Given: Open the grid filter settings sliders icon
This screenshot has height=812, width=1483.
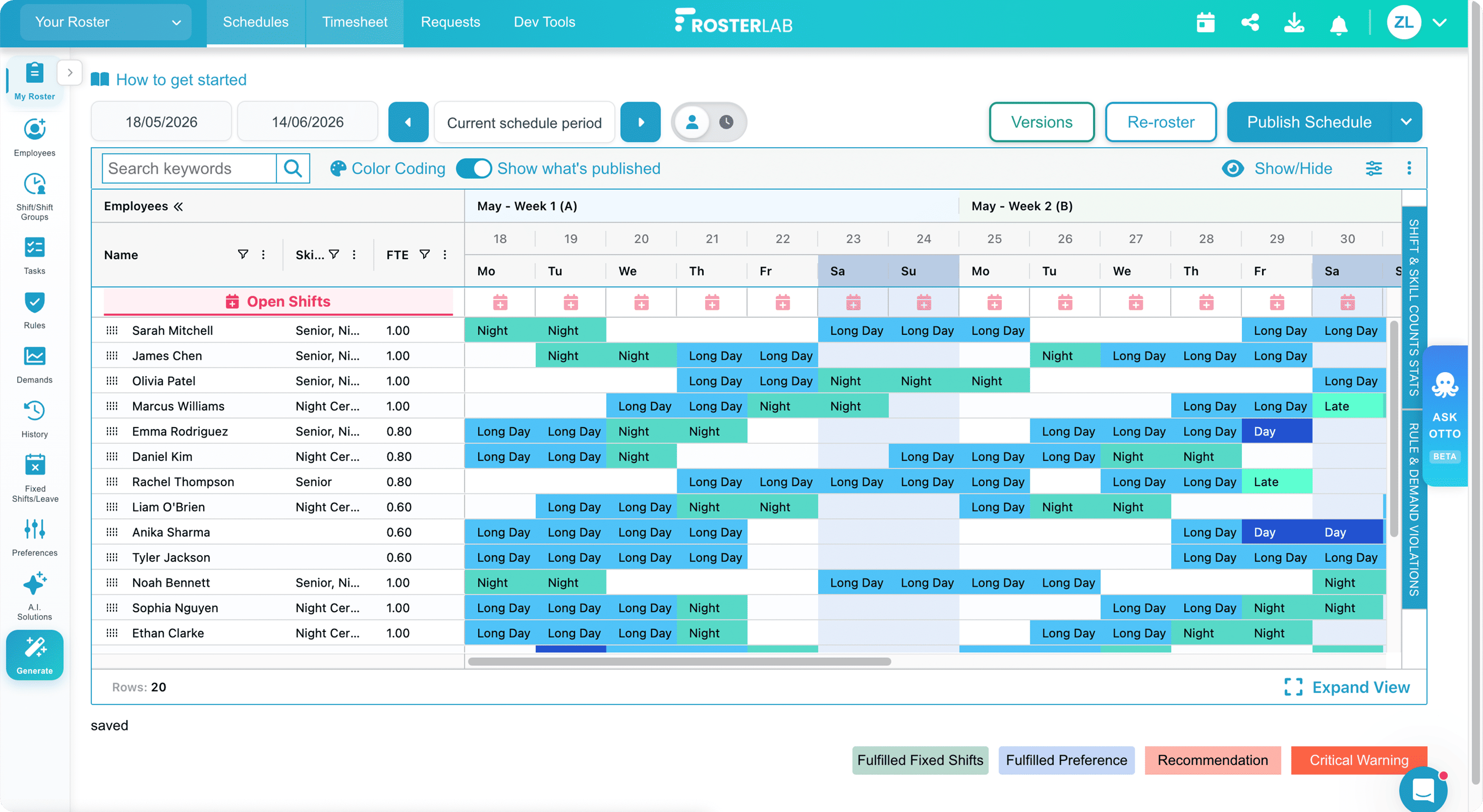Looking at the screenshot, I should click(1373, 168).
